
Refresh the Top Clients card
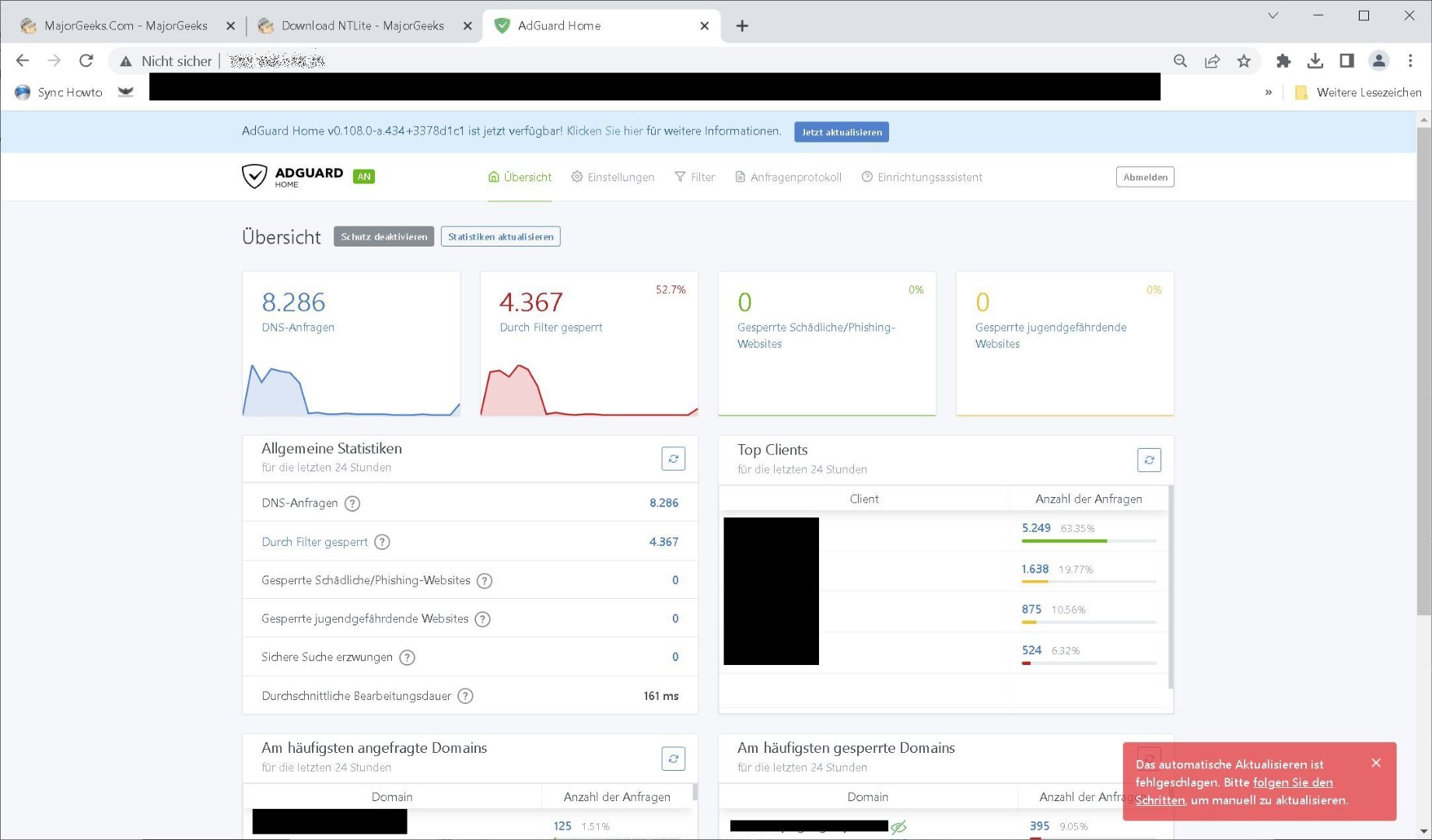pos(1148,460)
